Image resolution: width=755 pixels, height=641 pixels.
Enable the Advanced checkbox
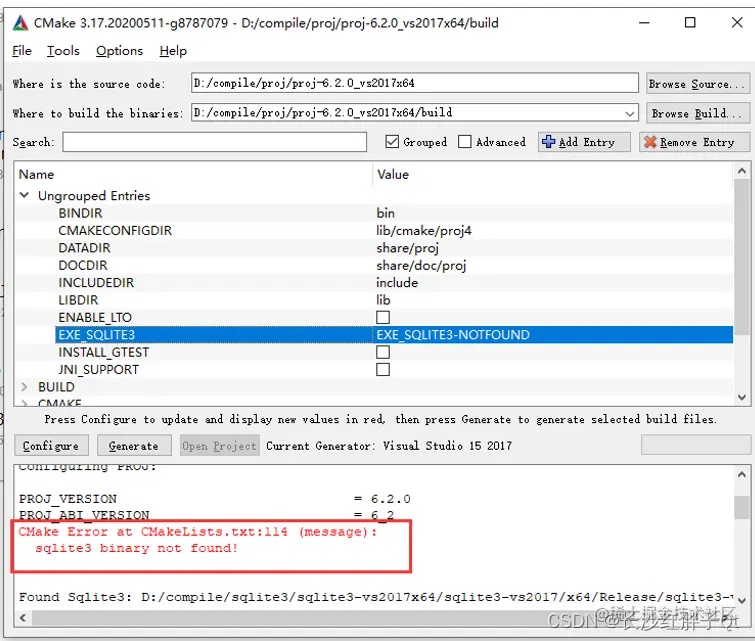465,142
